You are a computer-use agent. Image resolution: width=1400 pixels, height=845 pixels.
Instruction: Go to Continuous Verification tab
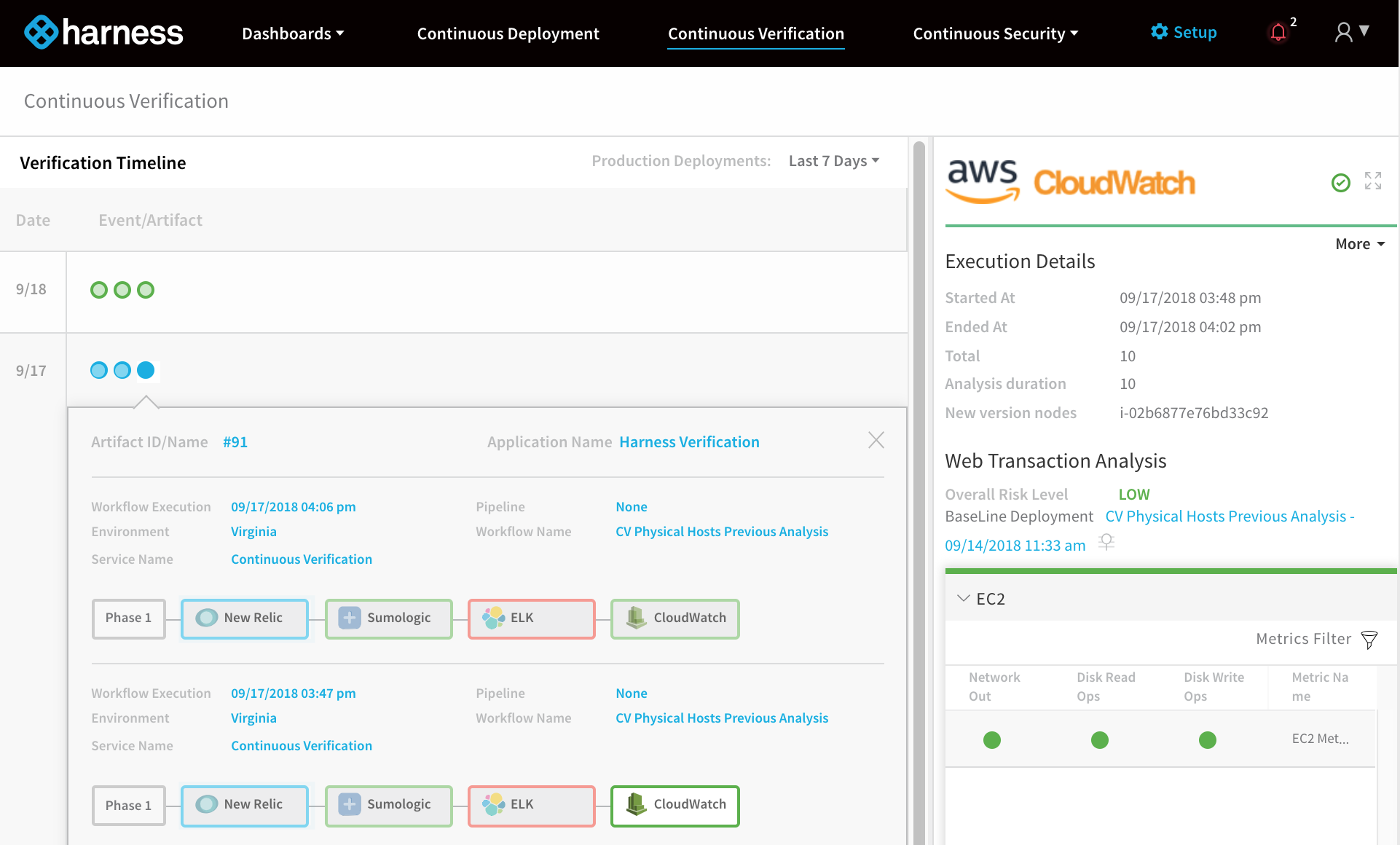pyautogui.click(x=756, y=34)
